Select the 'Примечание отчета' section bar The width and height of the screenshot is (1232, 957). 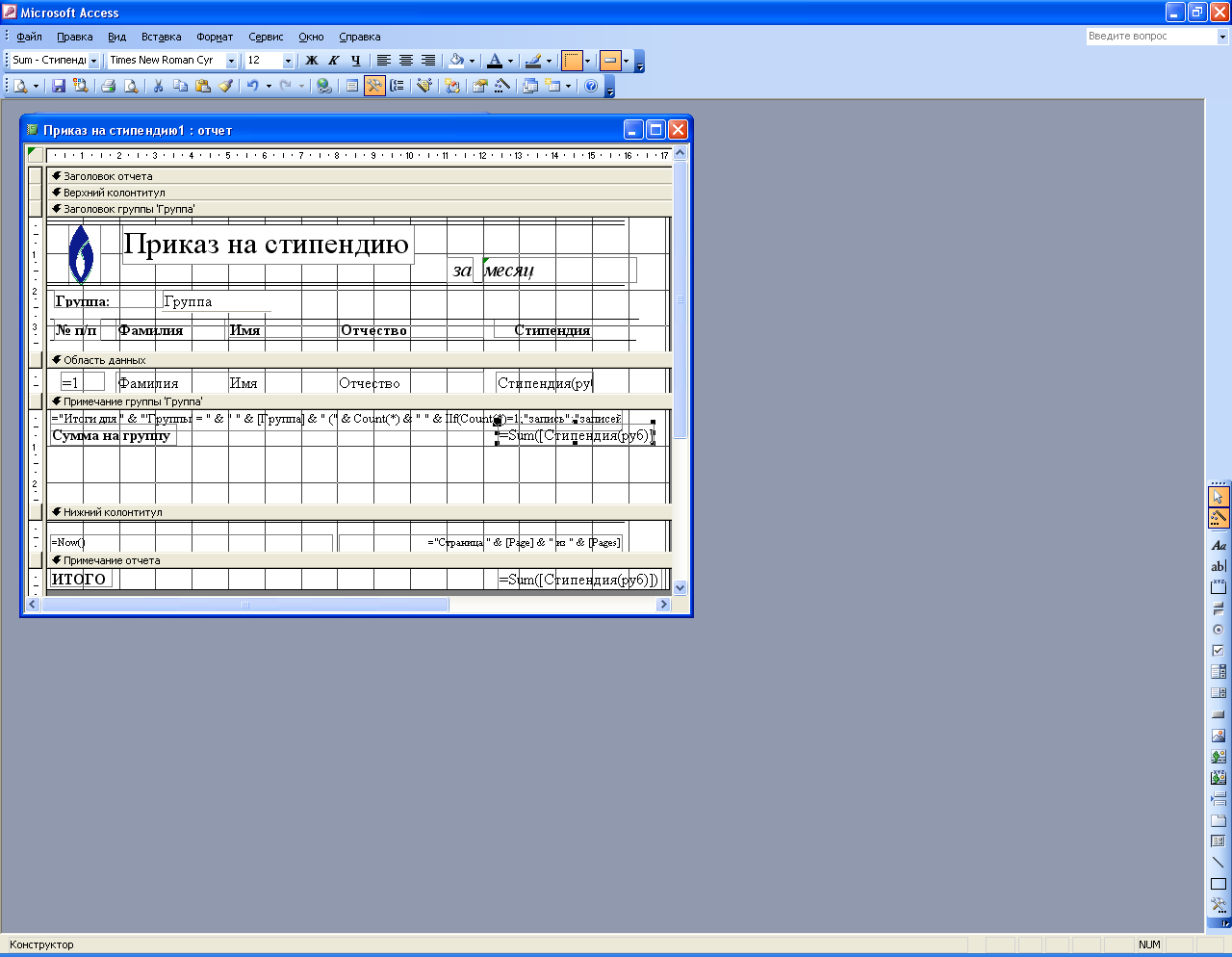point(360,560)
